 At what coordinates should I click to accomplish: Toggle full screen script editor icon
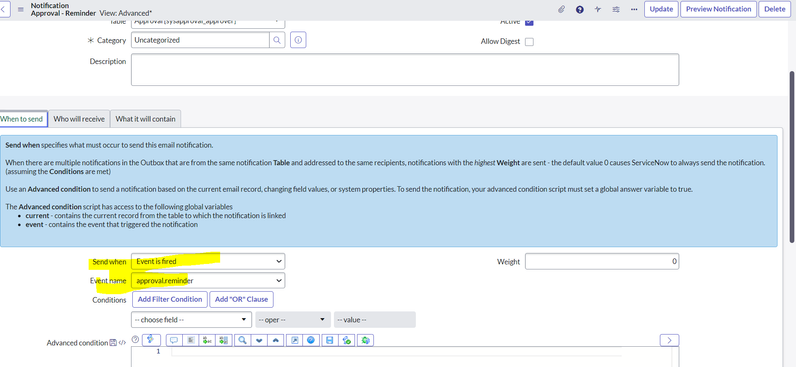point(294,340)
